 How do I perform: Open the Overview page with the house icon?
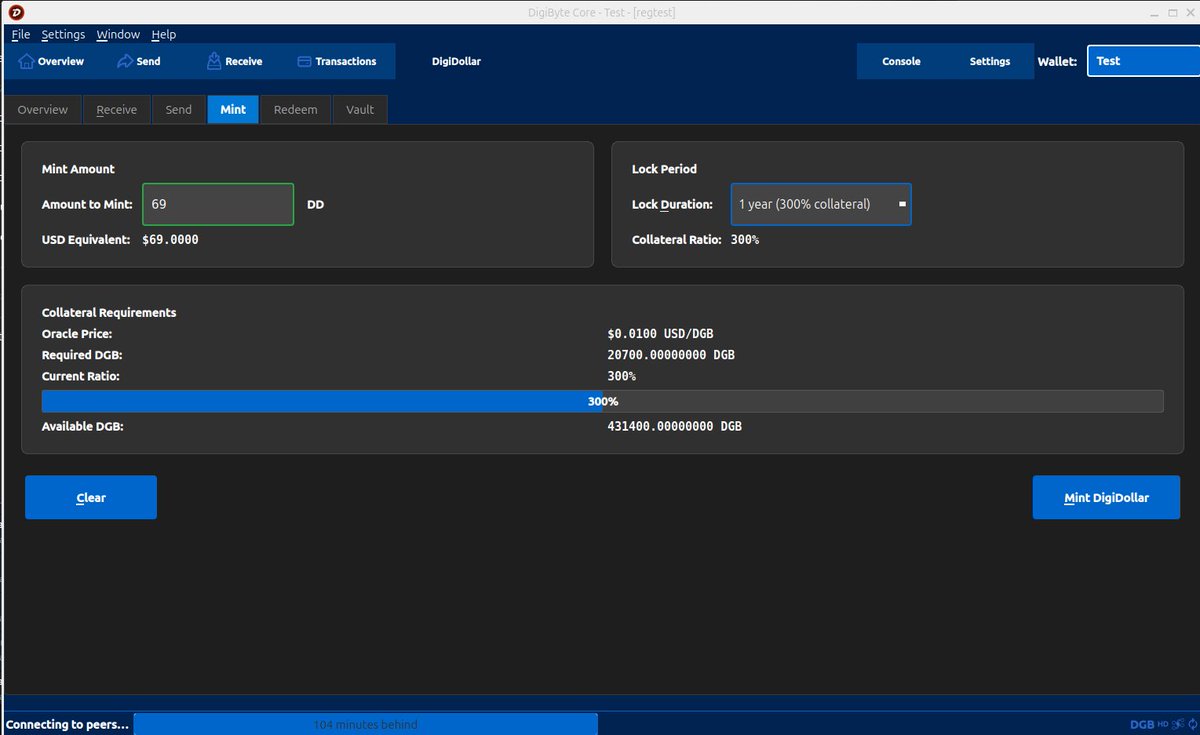coord(50,61)
